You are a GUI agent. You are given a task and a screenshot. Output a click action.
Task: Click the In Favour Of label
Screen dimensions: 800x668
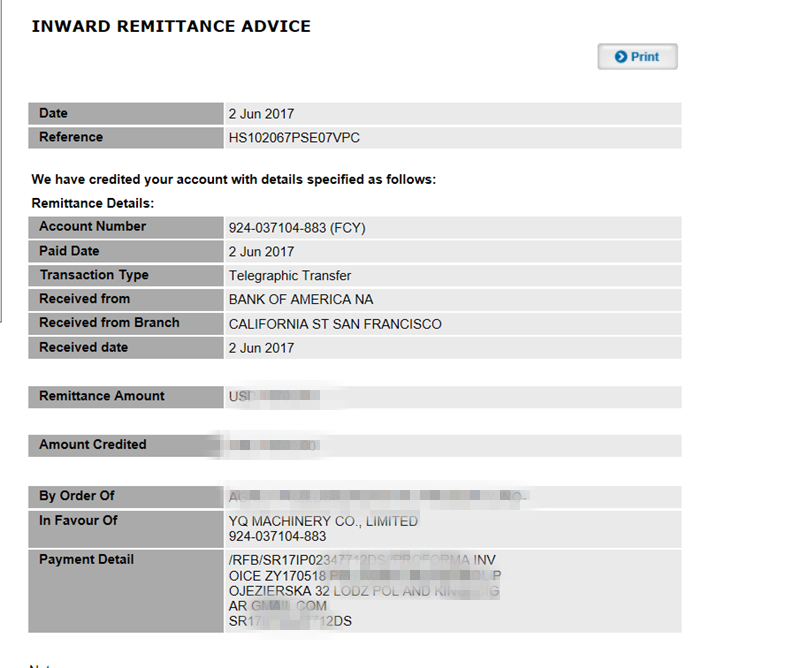78,520
